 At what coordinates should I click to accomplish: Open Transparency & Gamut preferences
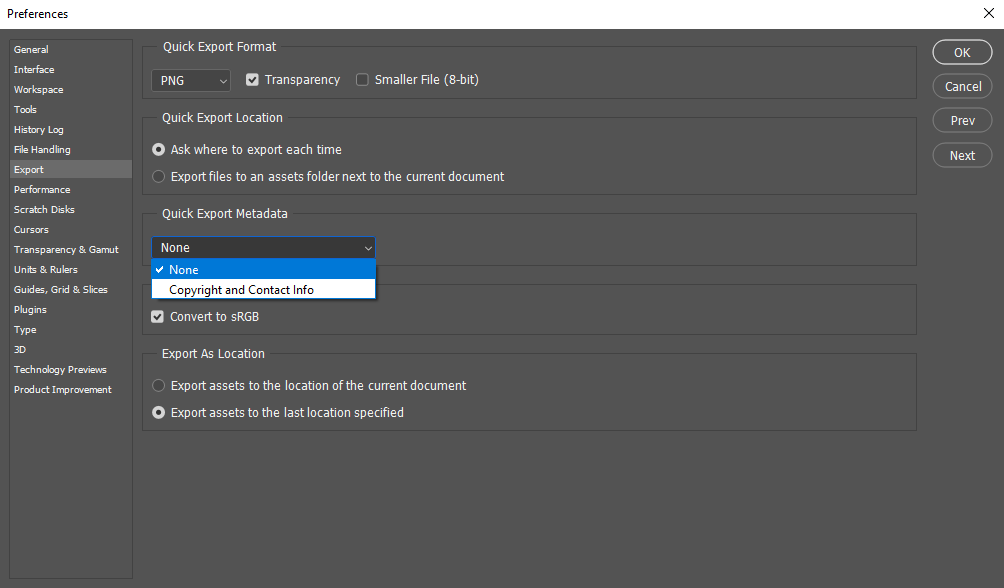pos(66,249)
